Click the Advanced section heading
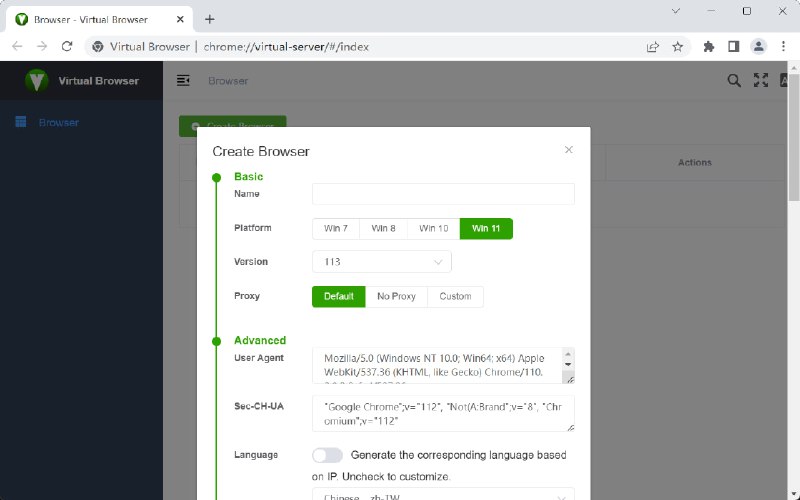The image size is (800, 500). click(x=260, y=340)
